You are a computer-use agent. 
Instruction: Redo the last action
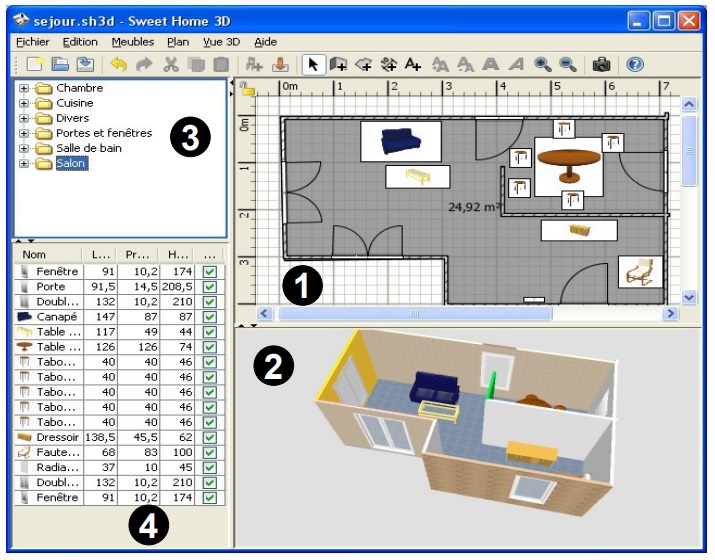(145, 64)
